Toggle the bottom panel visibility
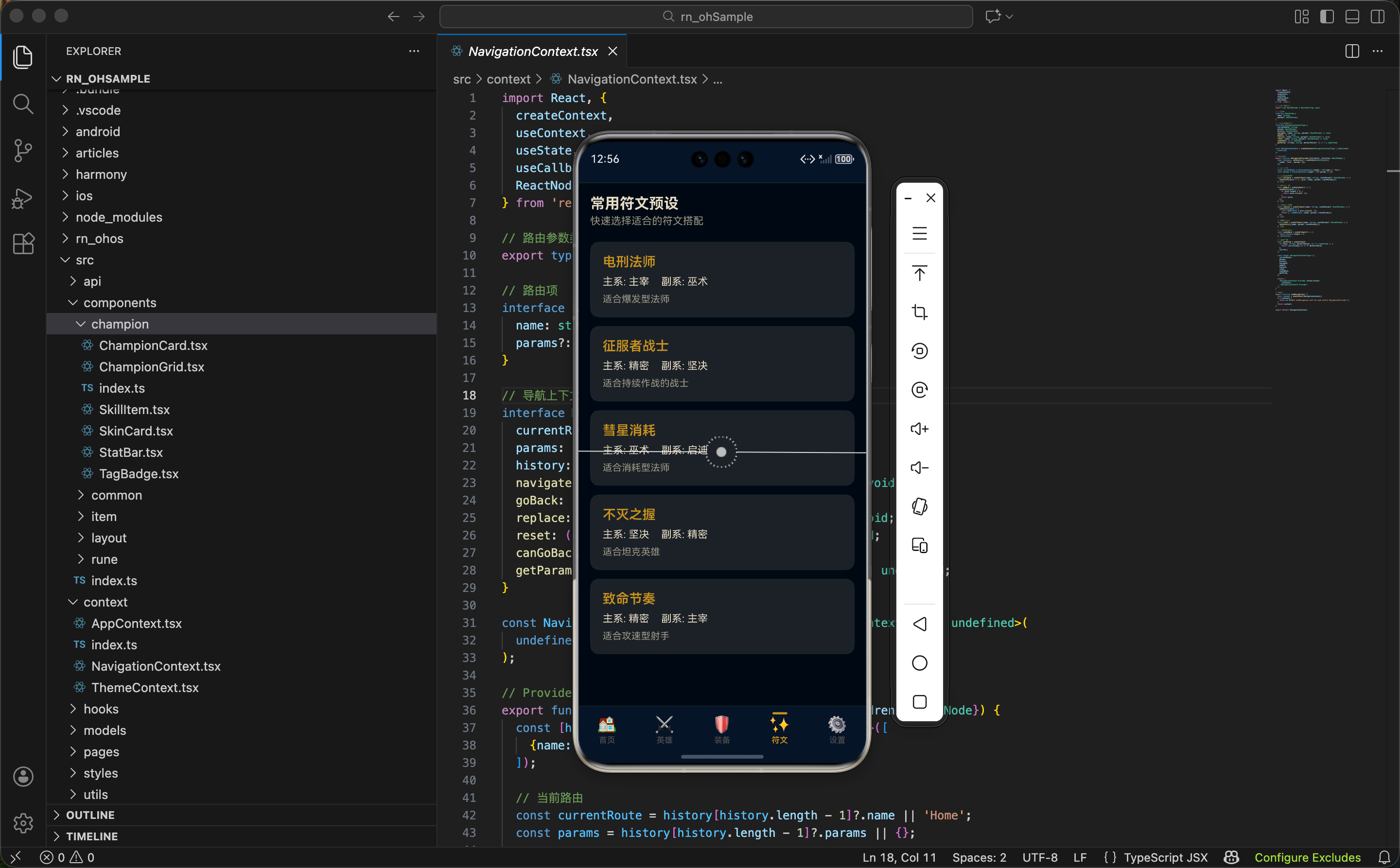Viewport: 1400px width, 868px height. point(1352,17)
